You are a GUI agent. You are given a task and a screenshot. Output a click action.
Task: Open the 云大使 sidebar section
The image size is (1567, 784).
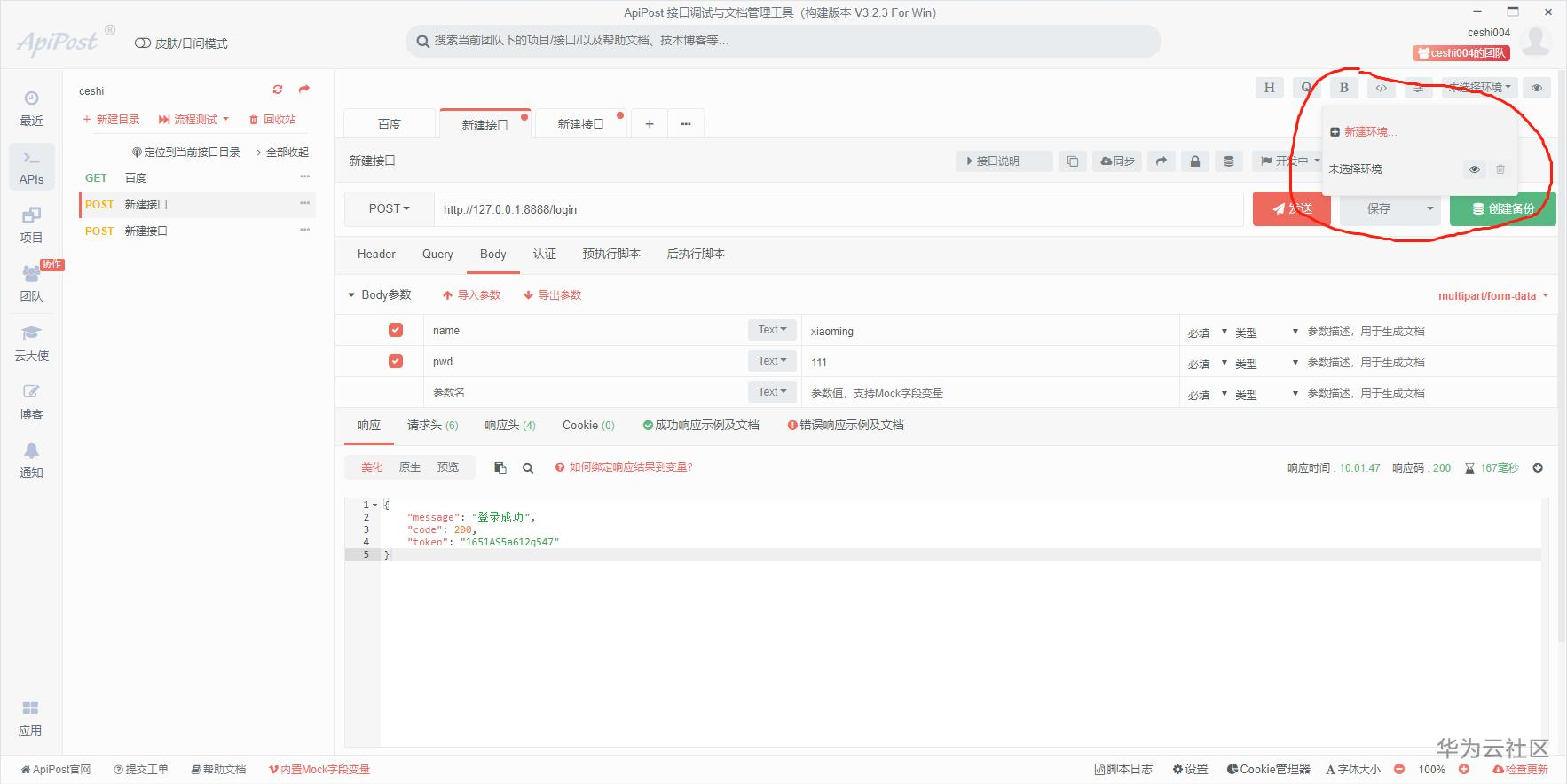(31, 343)
